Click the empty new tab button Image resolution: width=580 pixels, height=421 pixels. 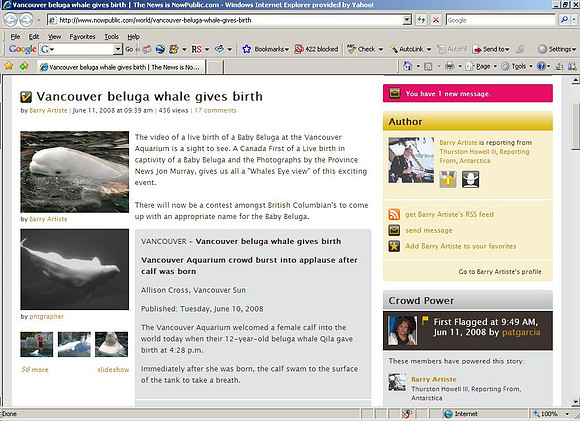pos(215,67)
